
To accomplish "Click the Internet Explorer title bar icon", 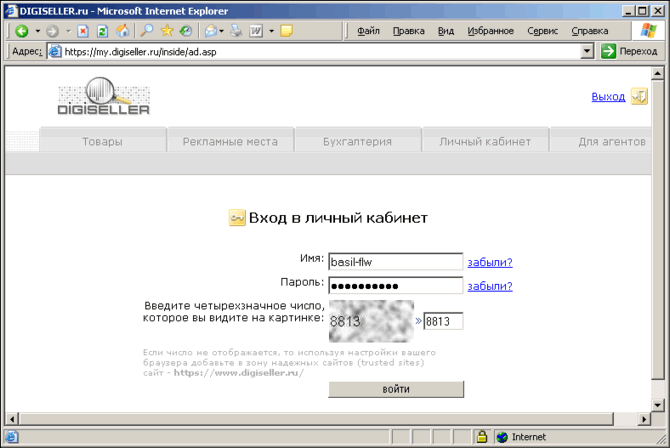I will point(11,10).
